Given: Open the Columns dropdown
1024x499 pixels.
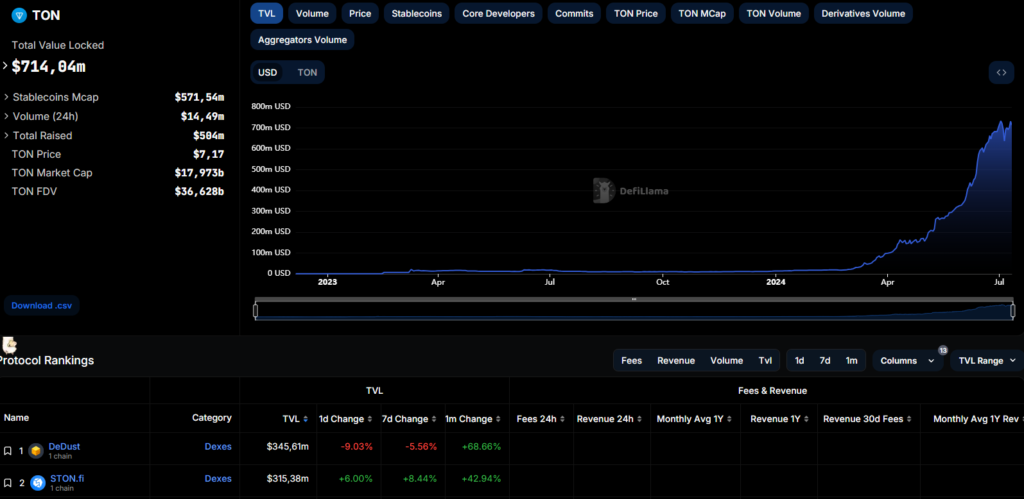Looking at the screenshot, I should (908, 360).
